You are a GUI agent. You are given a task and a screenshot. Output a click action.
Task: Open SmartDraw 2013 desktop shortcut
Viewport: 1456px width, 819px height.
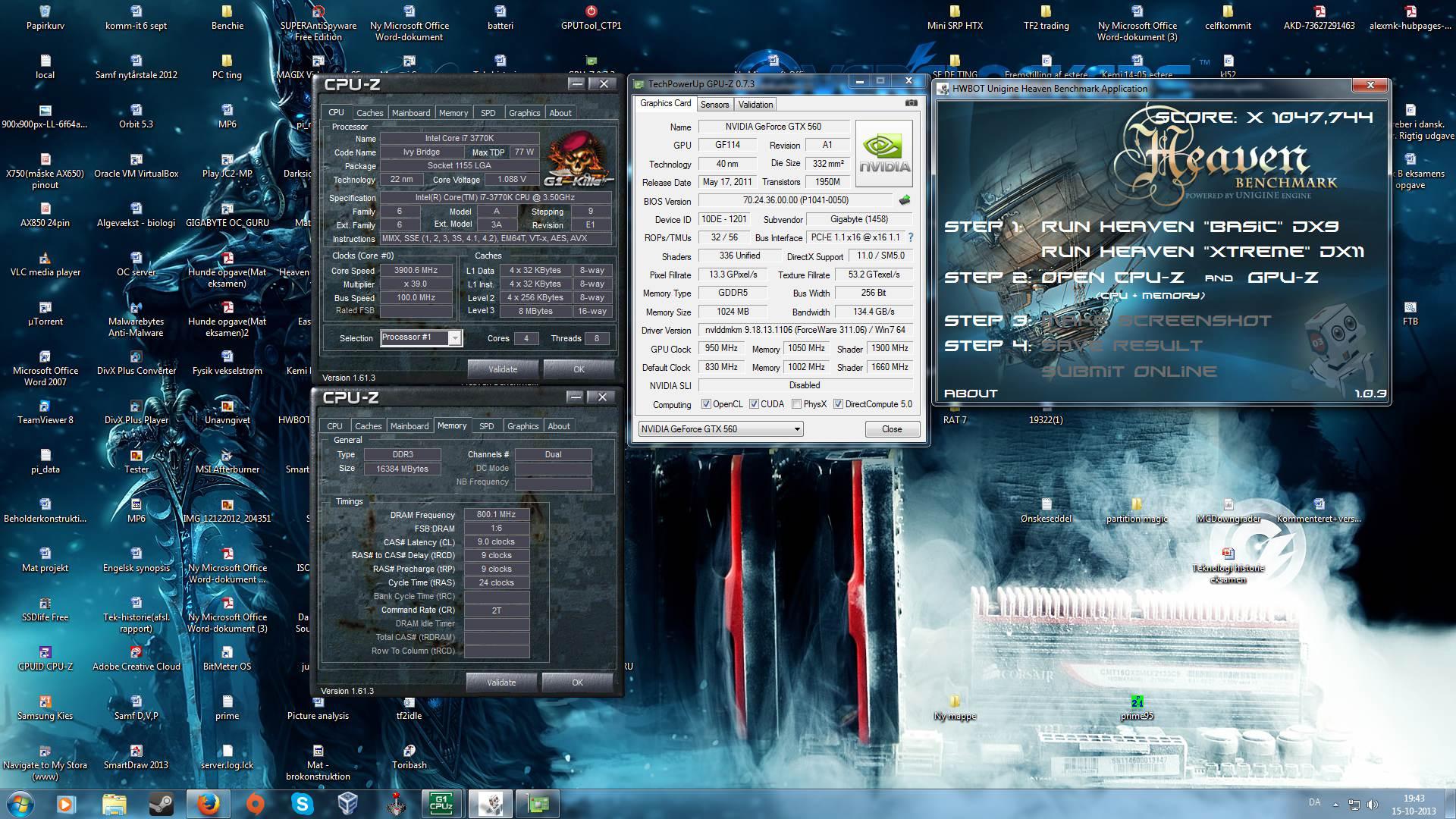[x=136, y=757]
